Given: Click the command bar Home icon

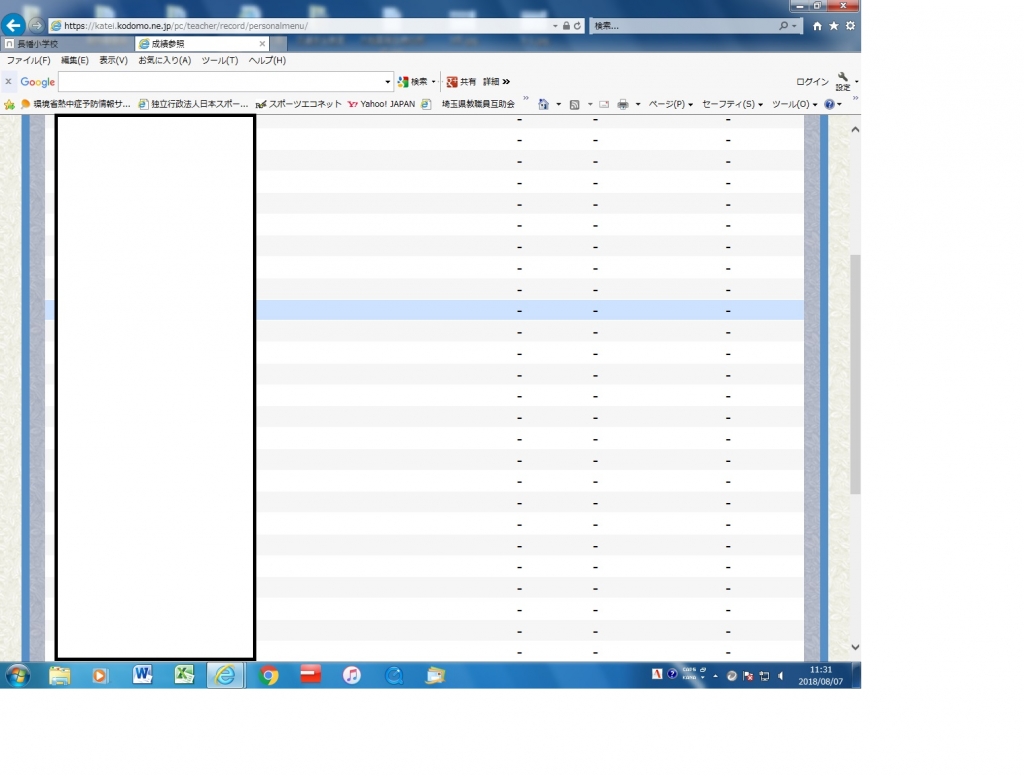Looking at the screenshot, I should point(543,104).
